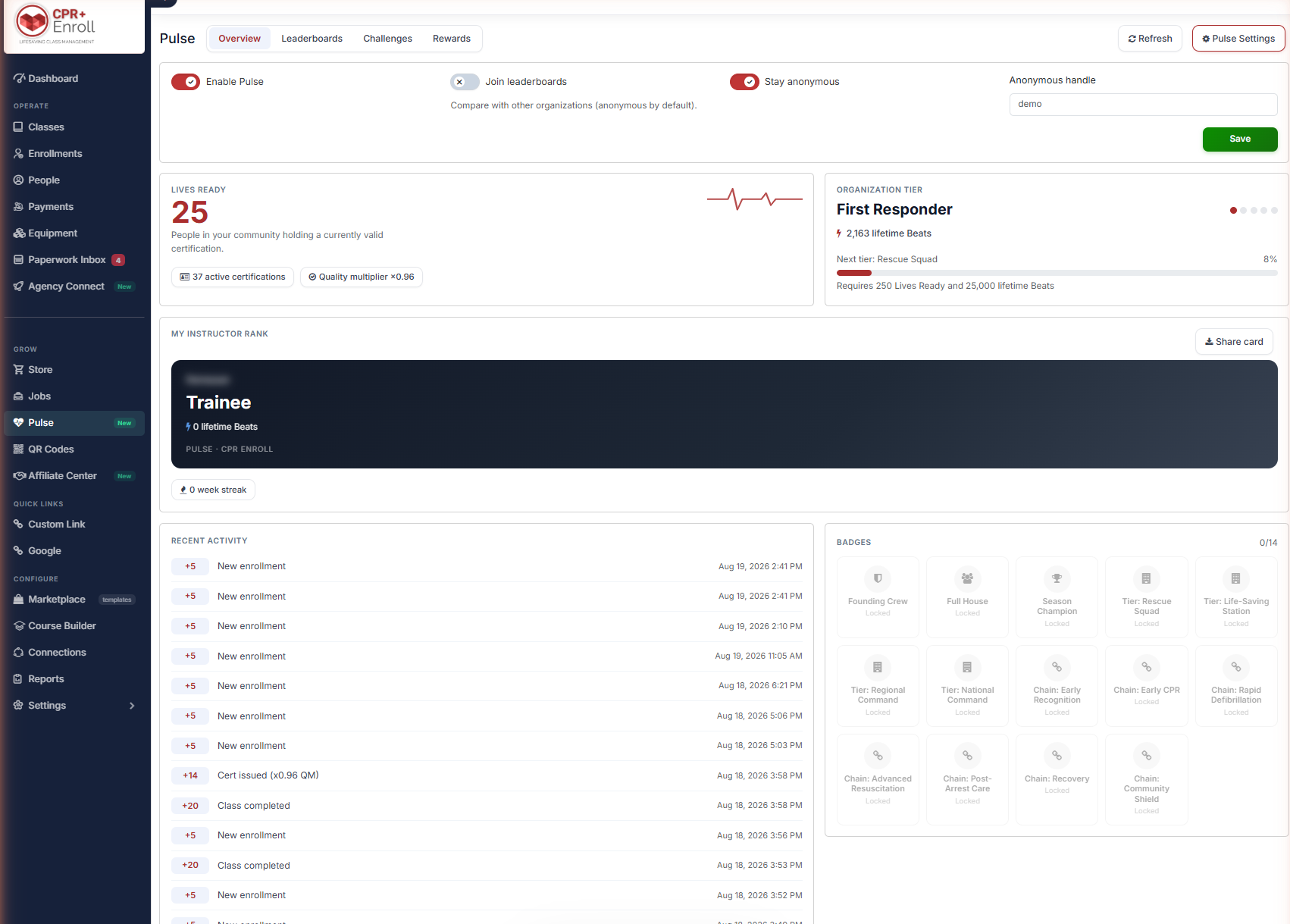Select the Jobs briefcase icon

click(x=19, y=396)
